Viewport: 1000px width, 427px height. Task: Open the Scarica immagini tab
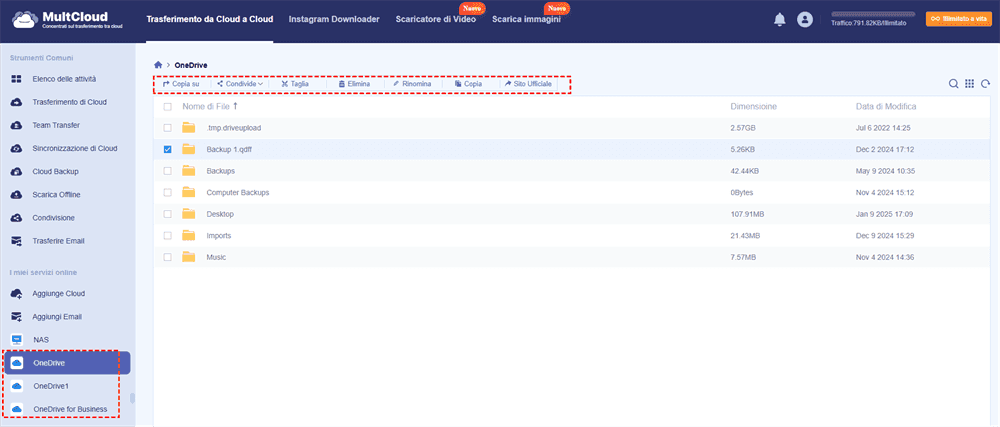[526, 20]
